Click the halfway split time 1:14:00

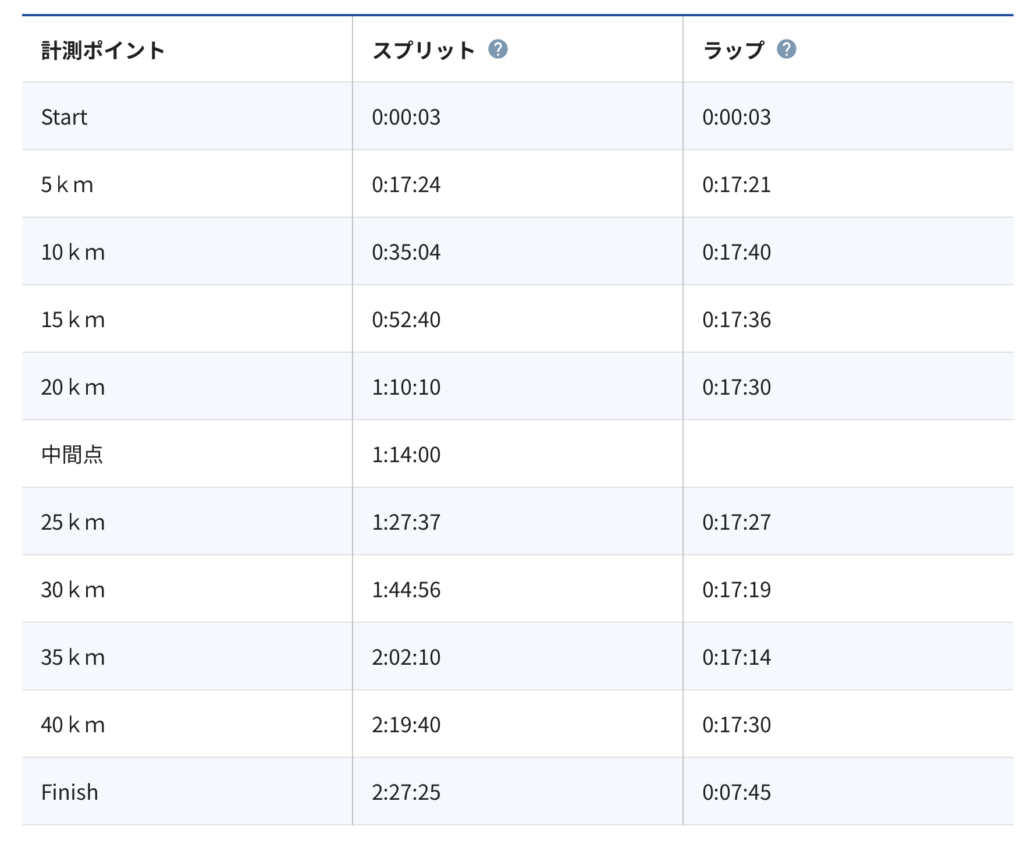click(406, 455)
